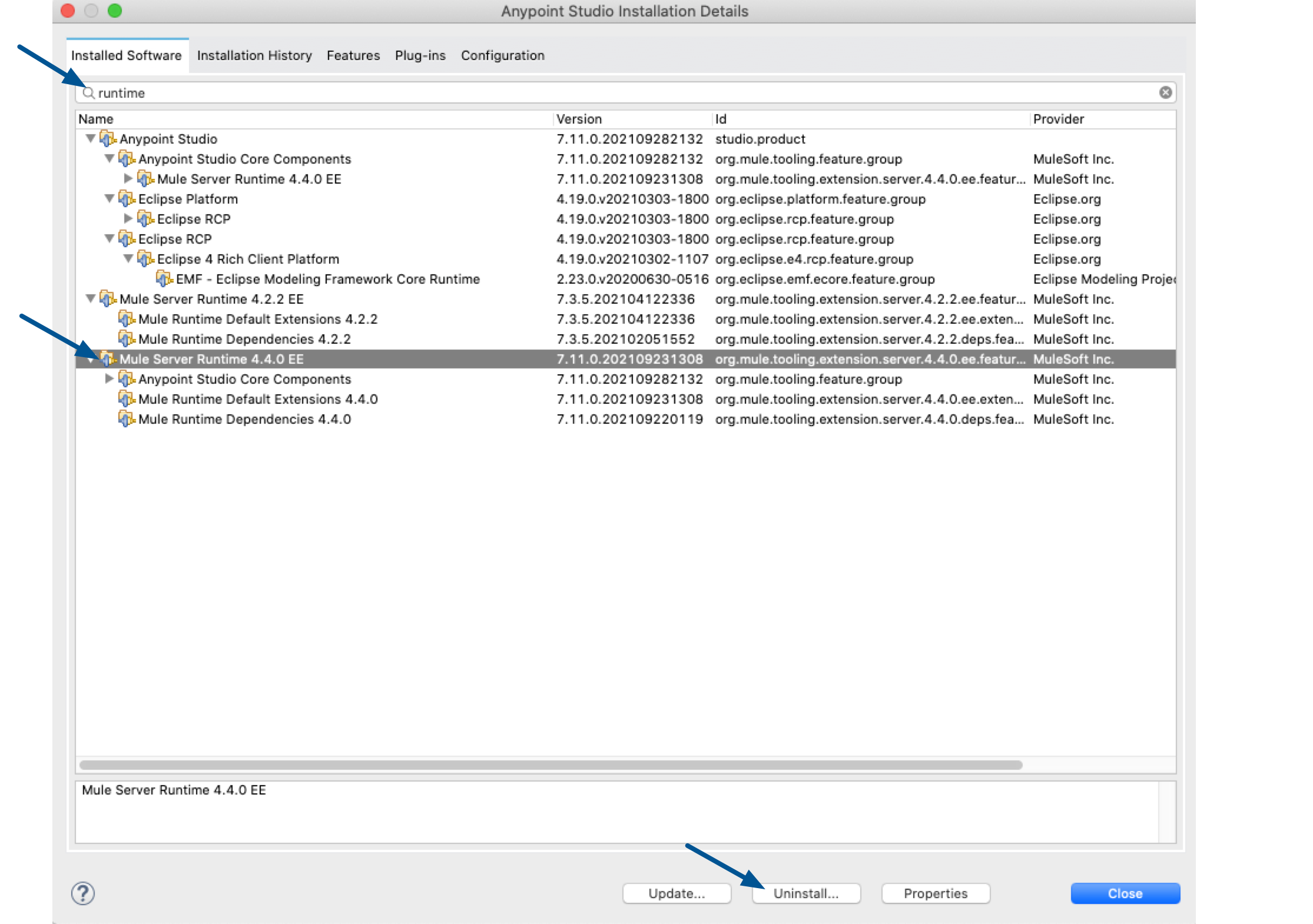
Task: Click the Eclipse Platform feature icon
Action: coord(126,199)
